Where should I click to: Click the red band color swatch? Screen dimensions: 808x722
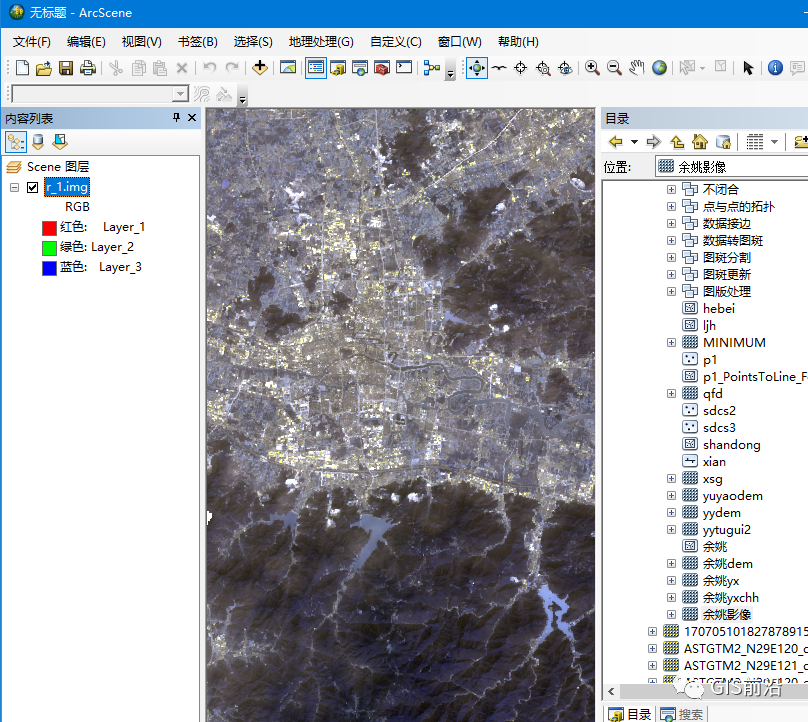[x=49, y=228]
